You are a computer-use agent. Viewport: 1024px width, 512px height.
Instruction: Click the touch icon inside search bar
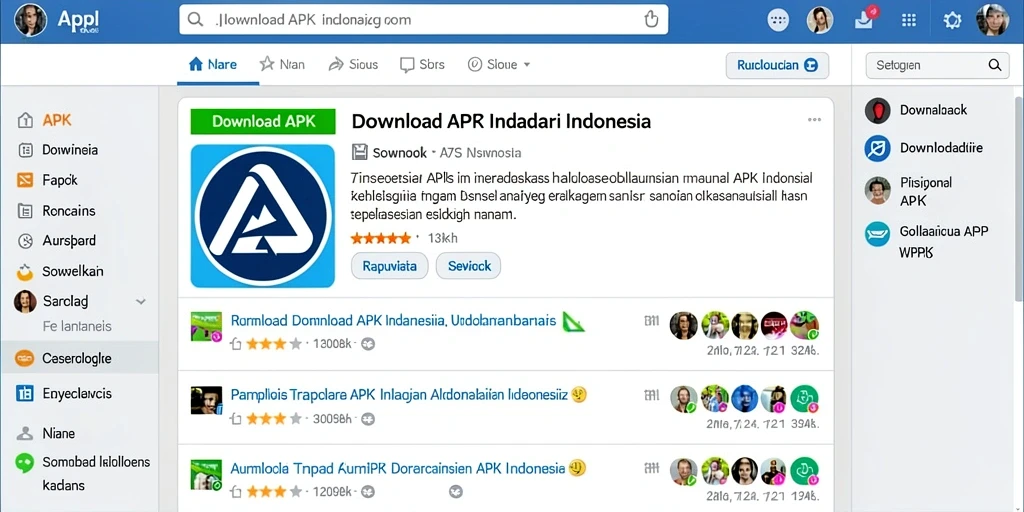pyautogui.click(x=650, y=20)
